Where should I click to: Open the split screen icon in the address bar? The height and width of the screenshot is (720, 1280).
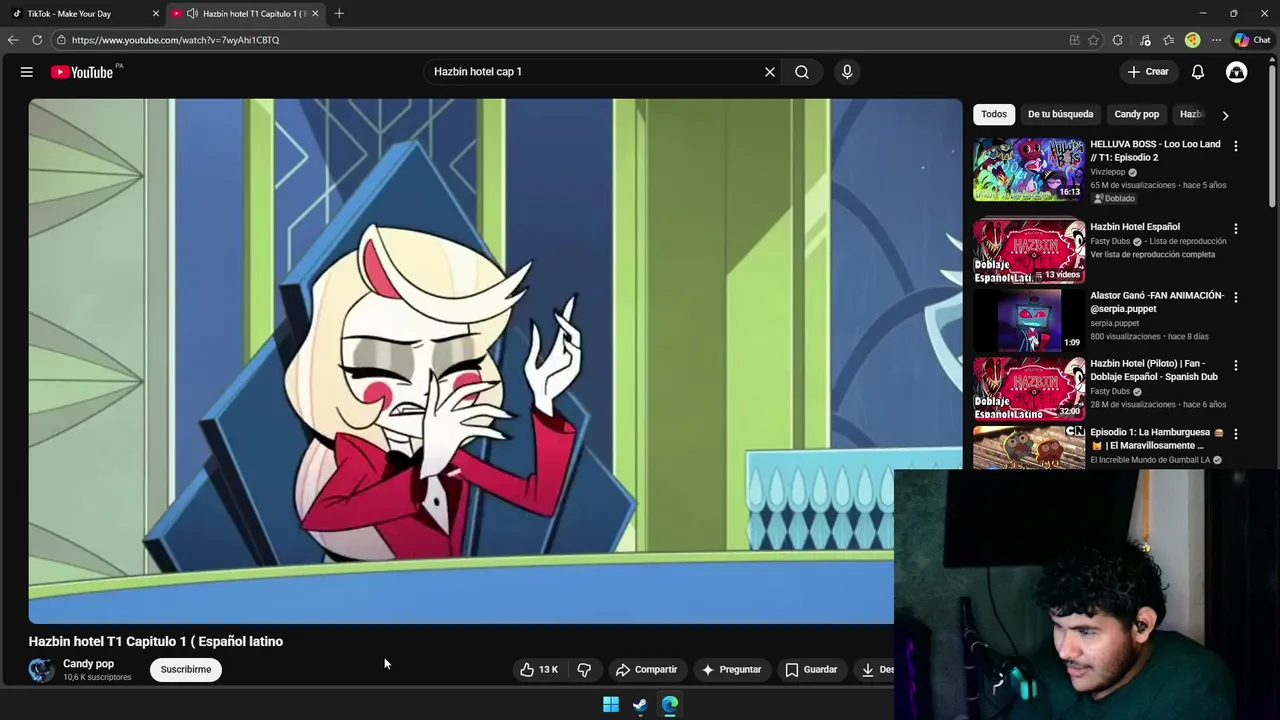point(1074,40)
